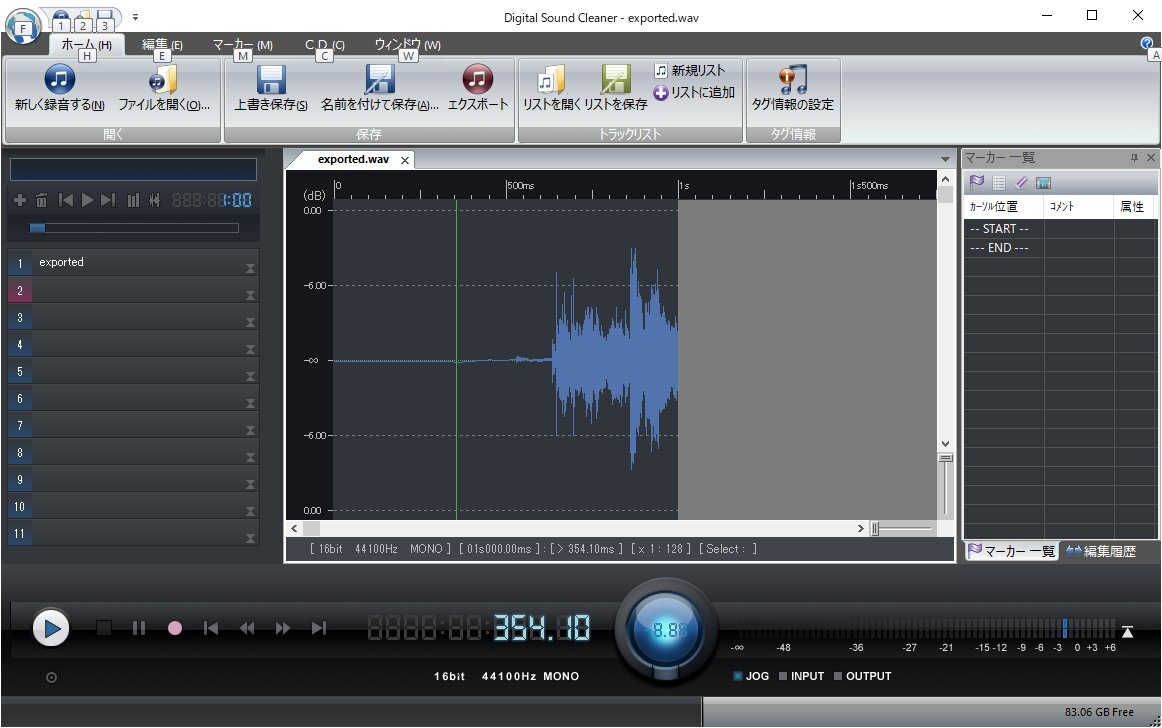Click the waveform split icon in track list
The width and height of the screenshot is (1162, 728).
click(154, 200)
